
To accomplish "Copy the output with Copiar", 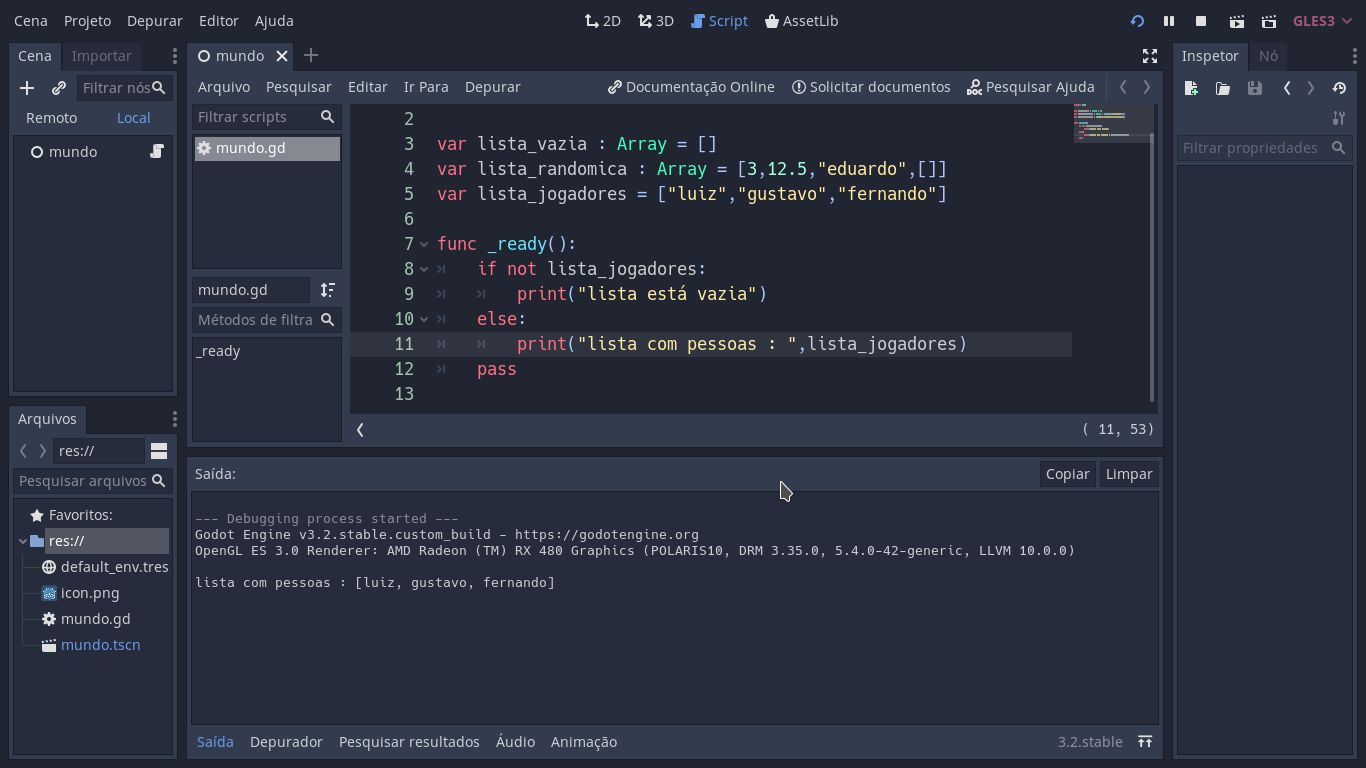I will [x=1067, y=474].
